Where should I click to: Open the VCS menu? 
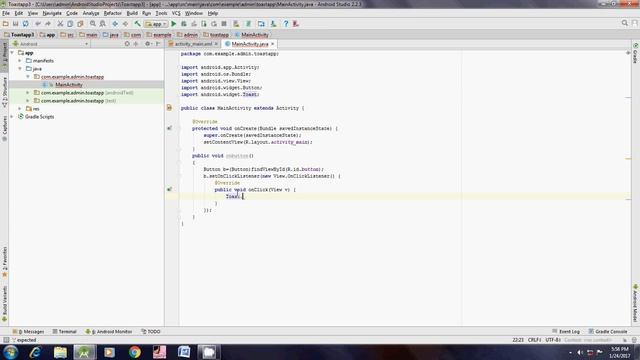click(x=176, y=13)
